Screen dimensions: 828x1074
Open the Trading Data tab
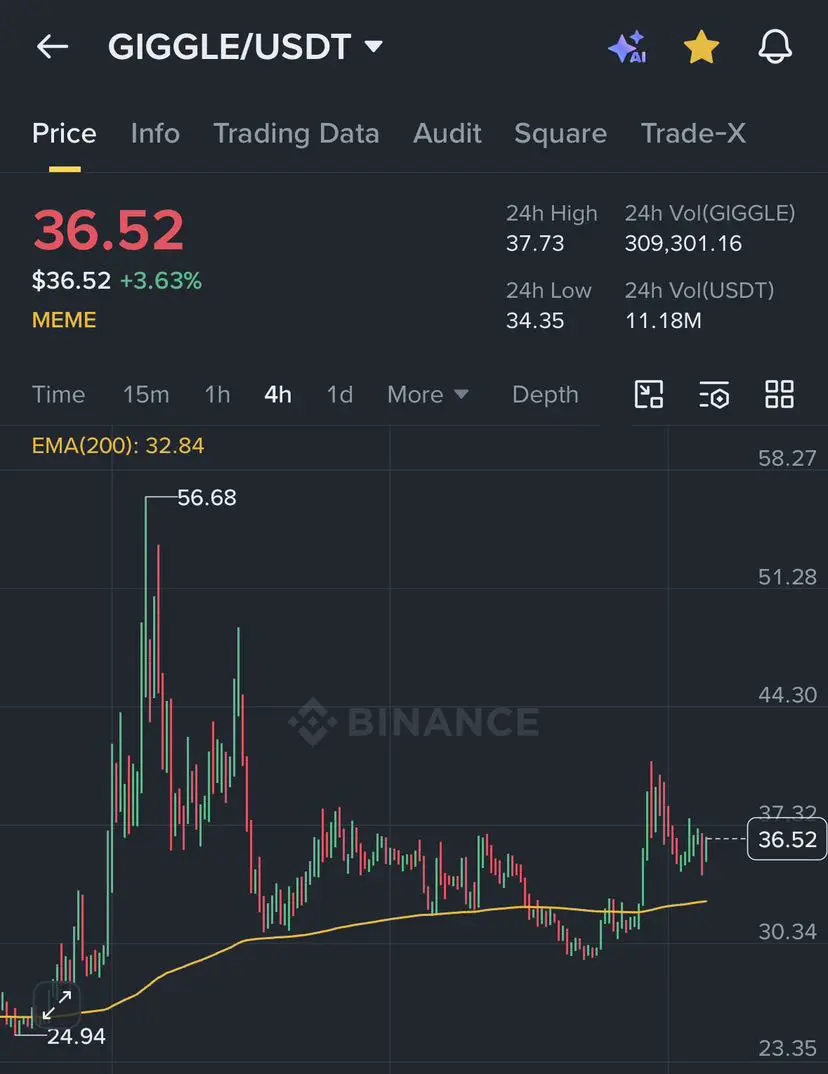tap(296, 134)
